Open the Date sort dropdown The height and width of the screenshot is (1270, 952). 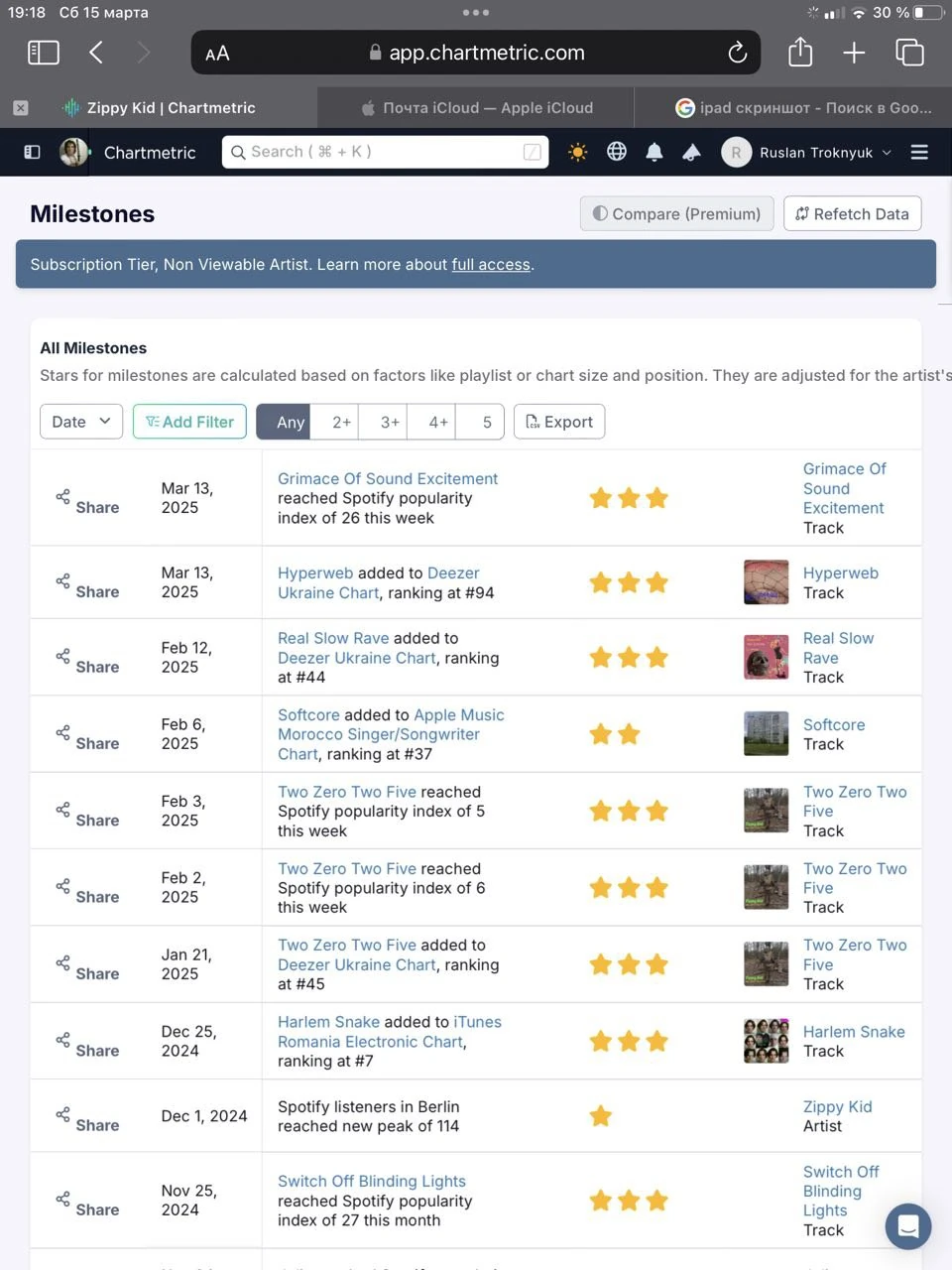pyautogui.click(x=81, y=422)
